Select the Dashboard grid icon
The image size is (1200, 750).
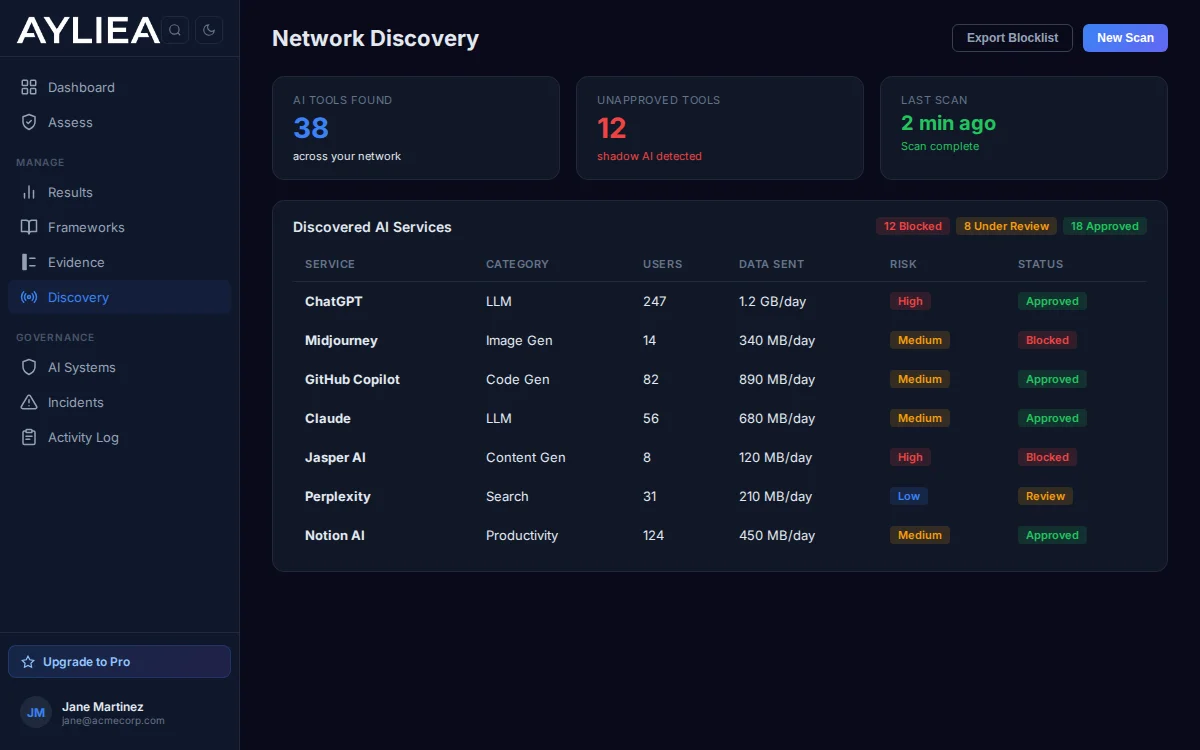pyautogui.click(x=27, y=87)
